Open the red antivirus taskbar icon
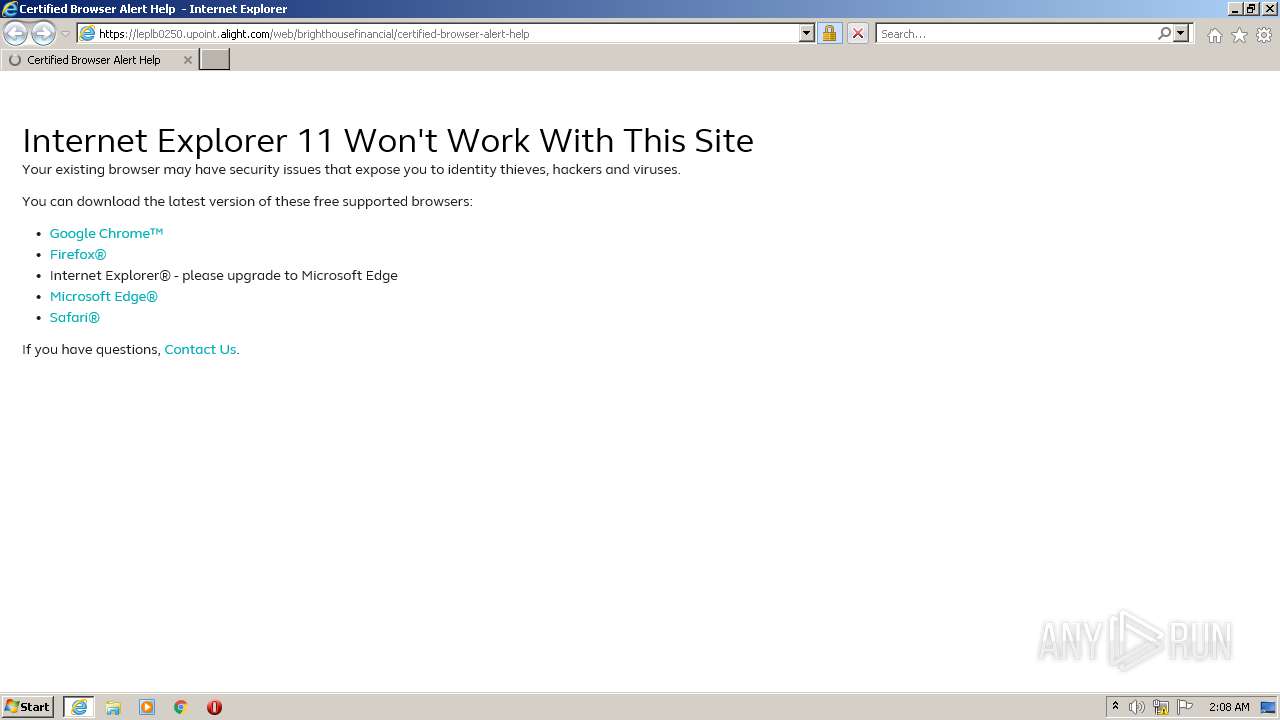 pos(214,707)
